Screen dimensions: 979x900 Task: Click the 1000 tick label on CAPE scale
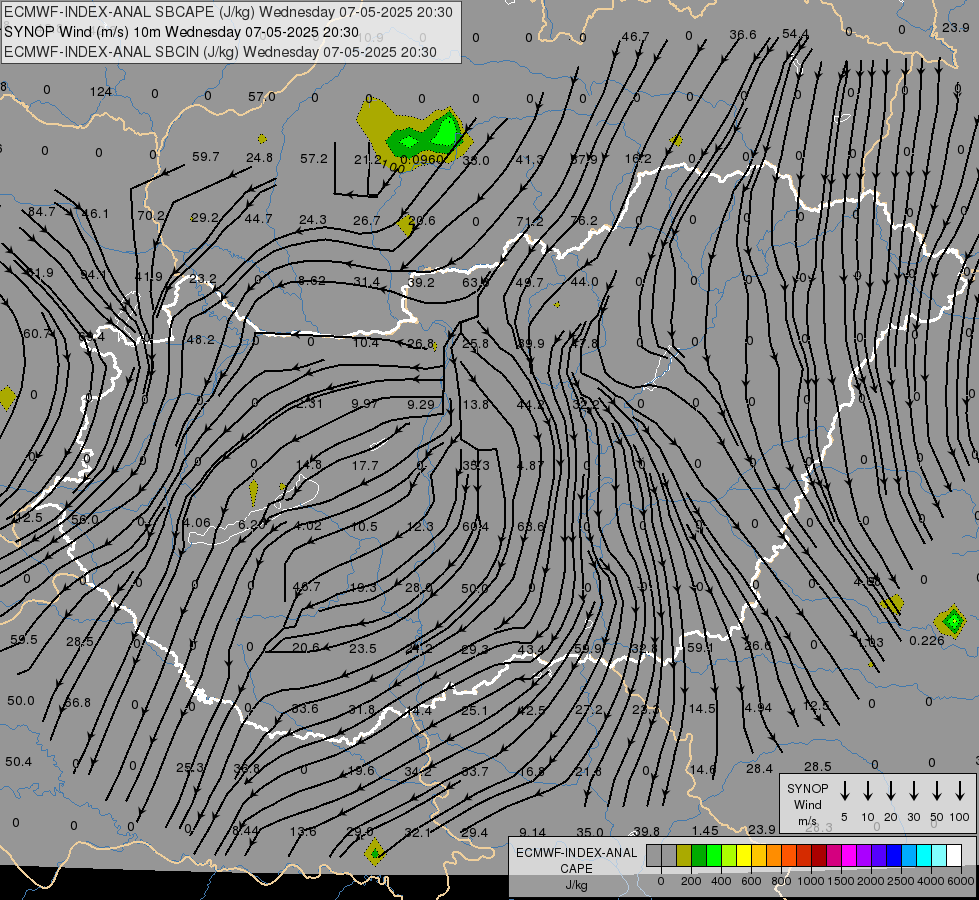(x=810, y=881)
